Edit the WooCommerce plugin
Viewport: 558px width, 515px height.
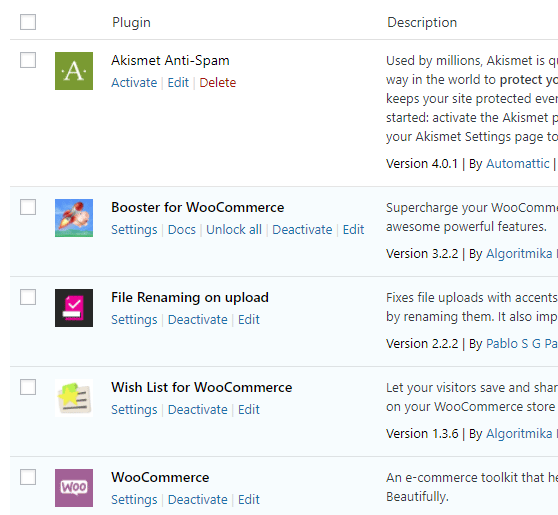click(x=249, y=500)
